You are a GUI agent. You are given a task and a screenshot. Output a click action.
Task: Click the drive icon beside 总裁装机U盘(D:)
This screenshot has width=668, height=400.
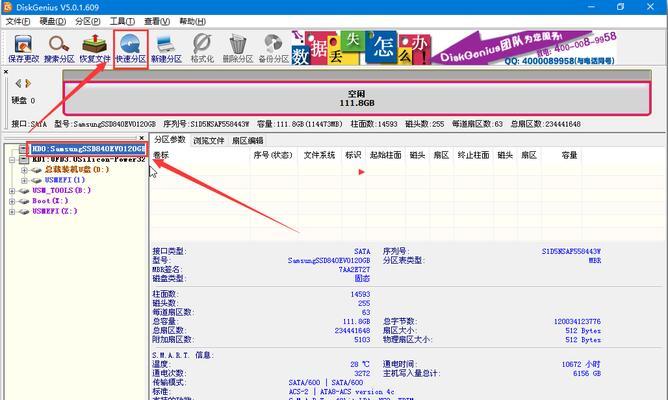pos(37,170)
